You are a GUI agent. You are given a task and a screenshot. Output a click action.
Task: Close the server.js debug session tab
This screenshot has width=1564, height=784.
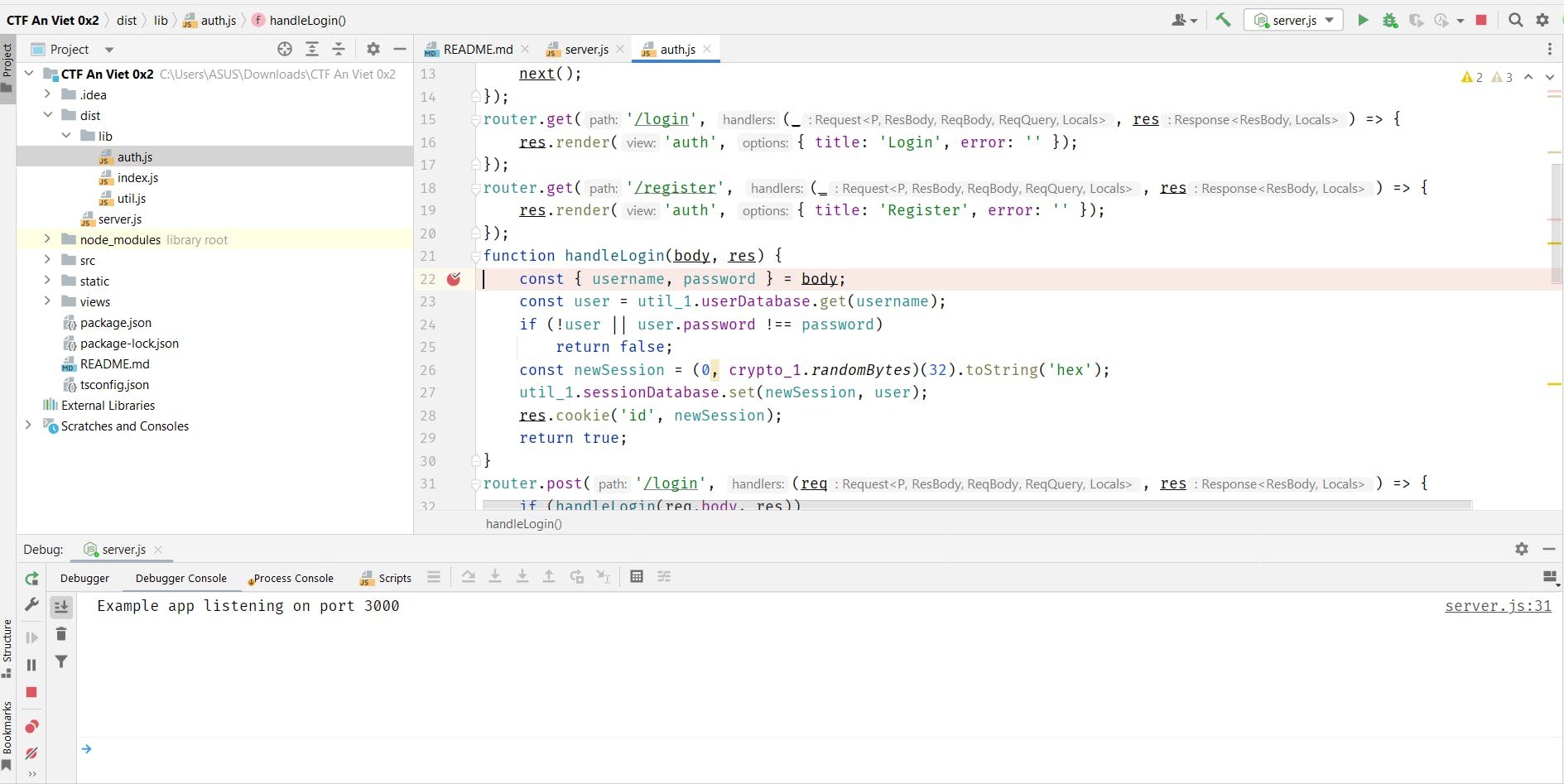[158, 550]
